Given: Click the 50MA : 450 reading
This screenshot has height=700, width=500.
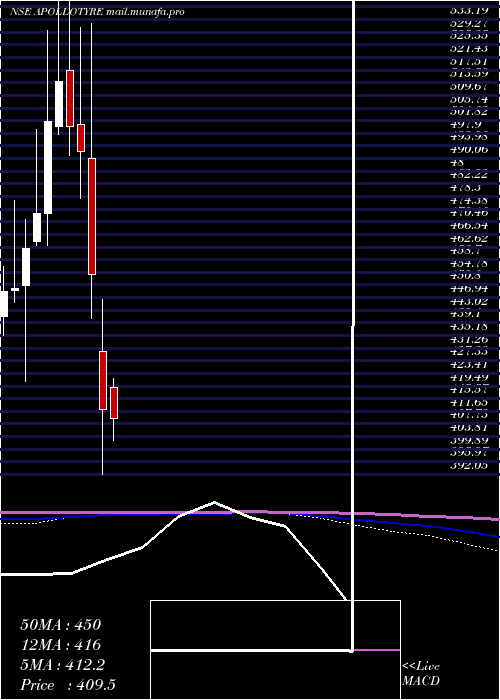Looking at the screenshot, I should [61, 625].
